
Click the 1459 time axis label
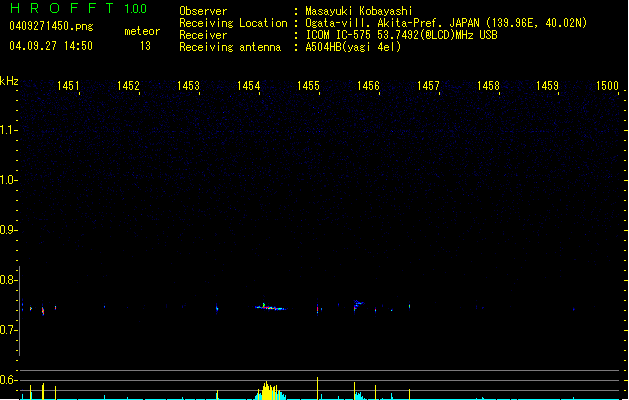(548, 86)
